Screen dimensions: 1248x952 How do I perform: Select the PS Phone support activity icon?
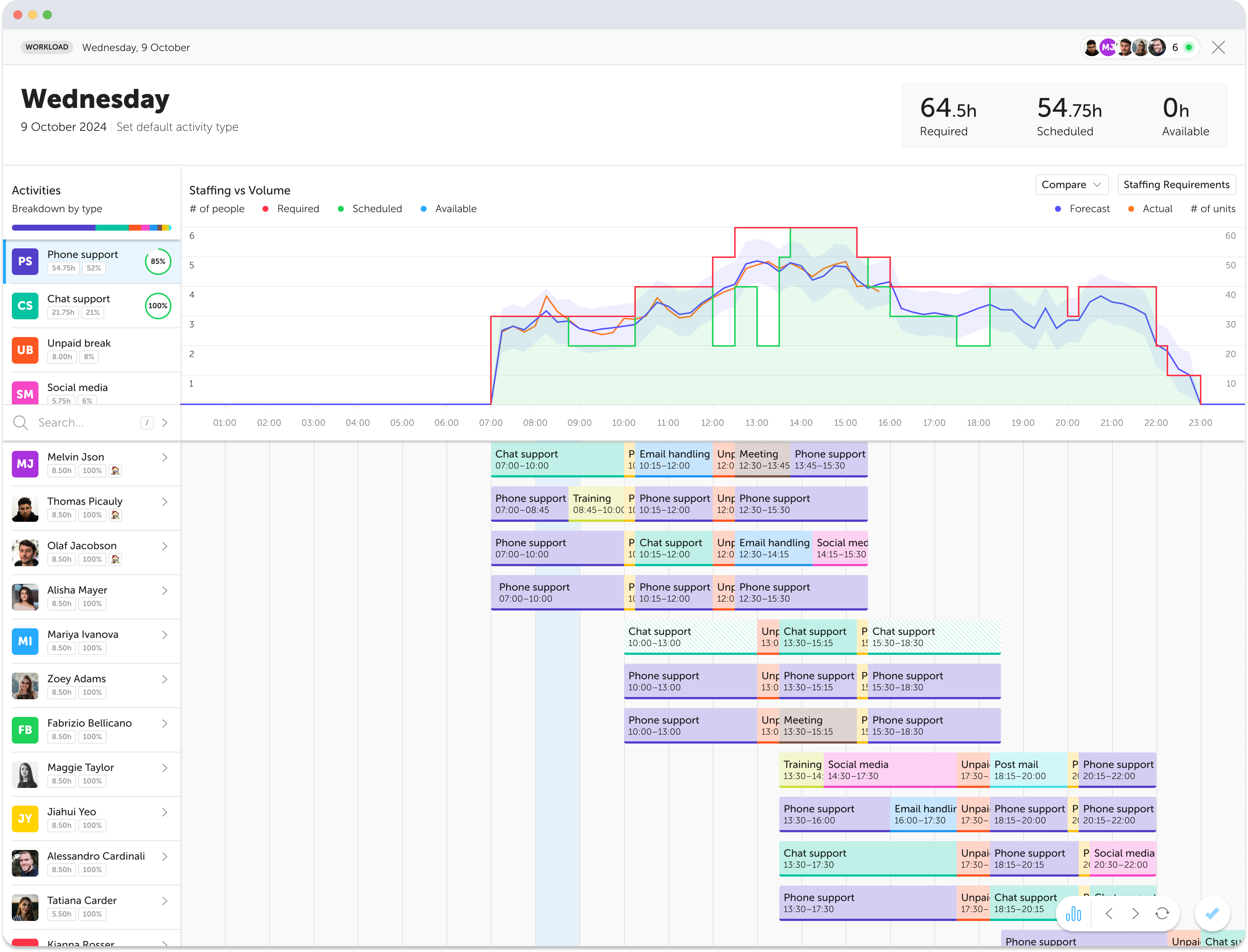[x=25, y=261]
